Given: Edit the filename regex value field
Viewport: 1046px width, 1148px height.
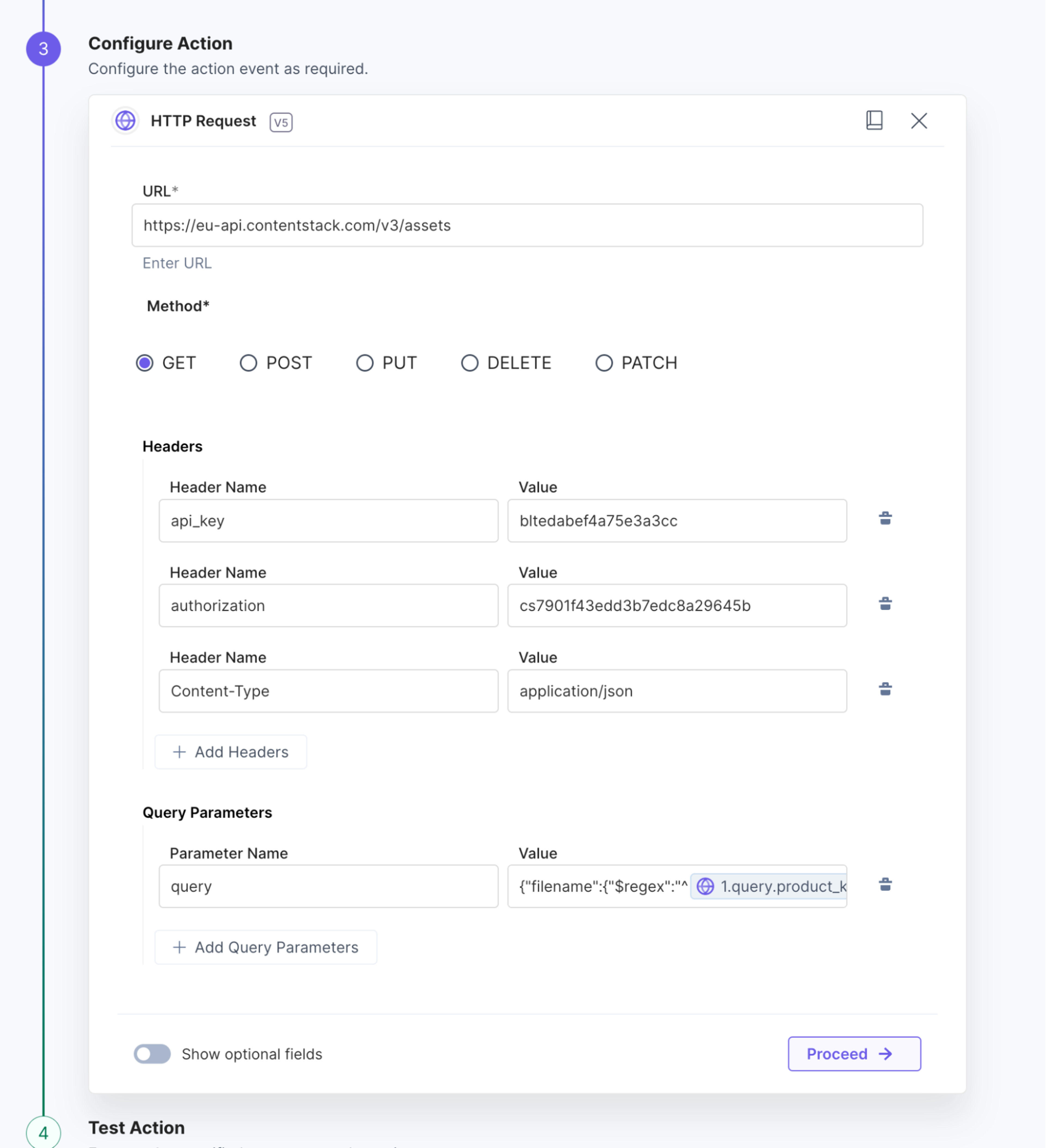Looking at the screenshot, I should tap(677, 886).
